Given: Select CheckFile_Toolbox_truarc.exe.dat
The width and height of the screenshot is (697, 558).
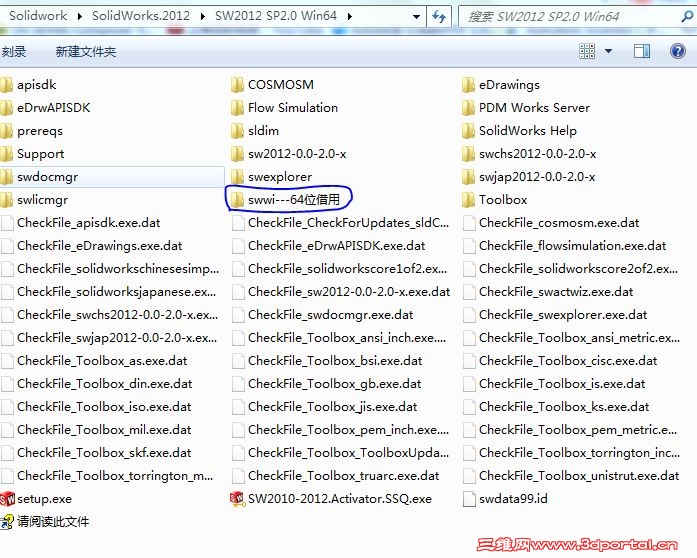Looking at the screenshot, I should click(x=336, y=476).
